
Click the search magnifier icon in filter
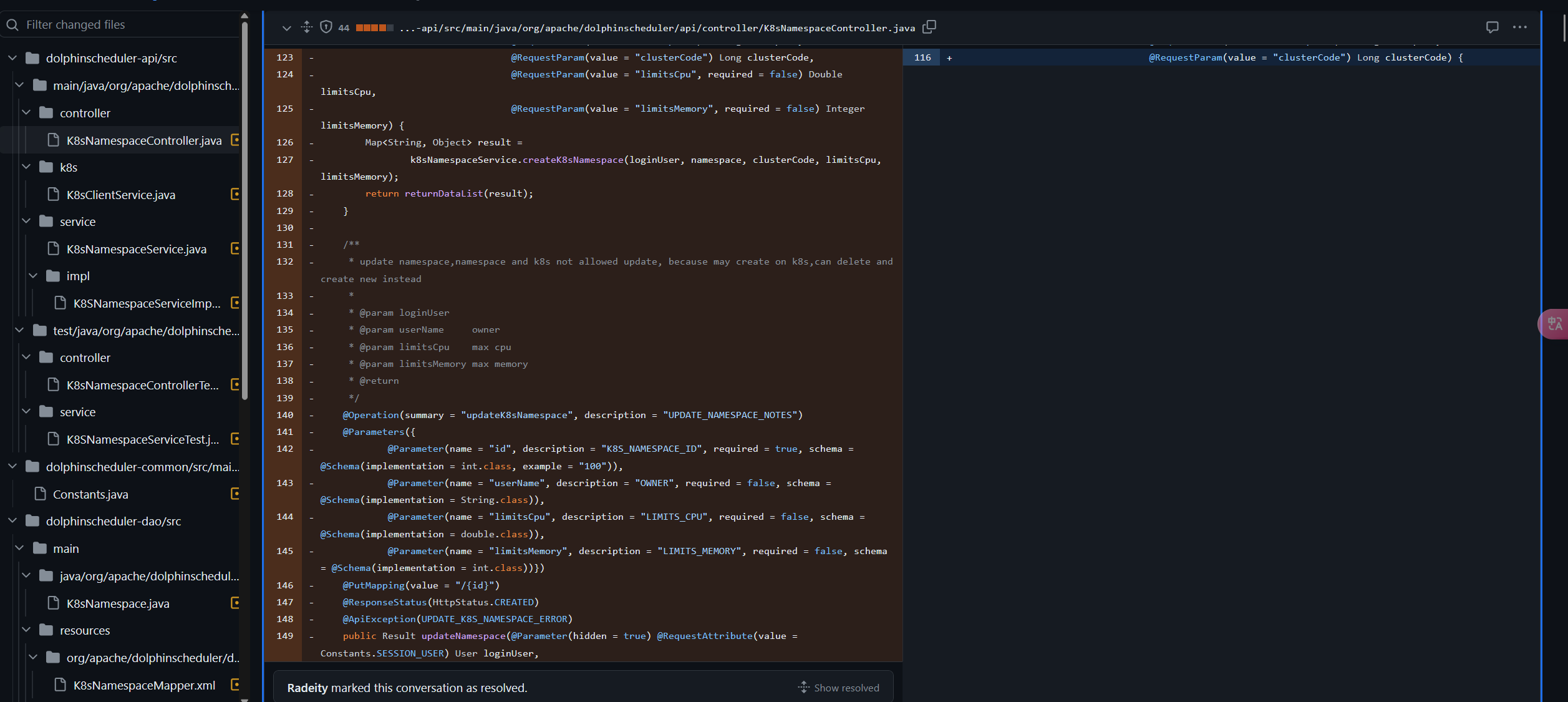[x=12, y=25]
